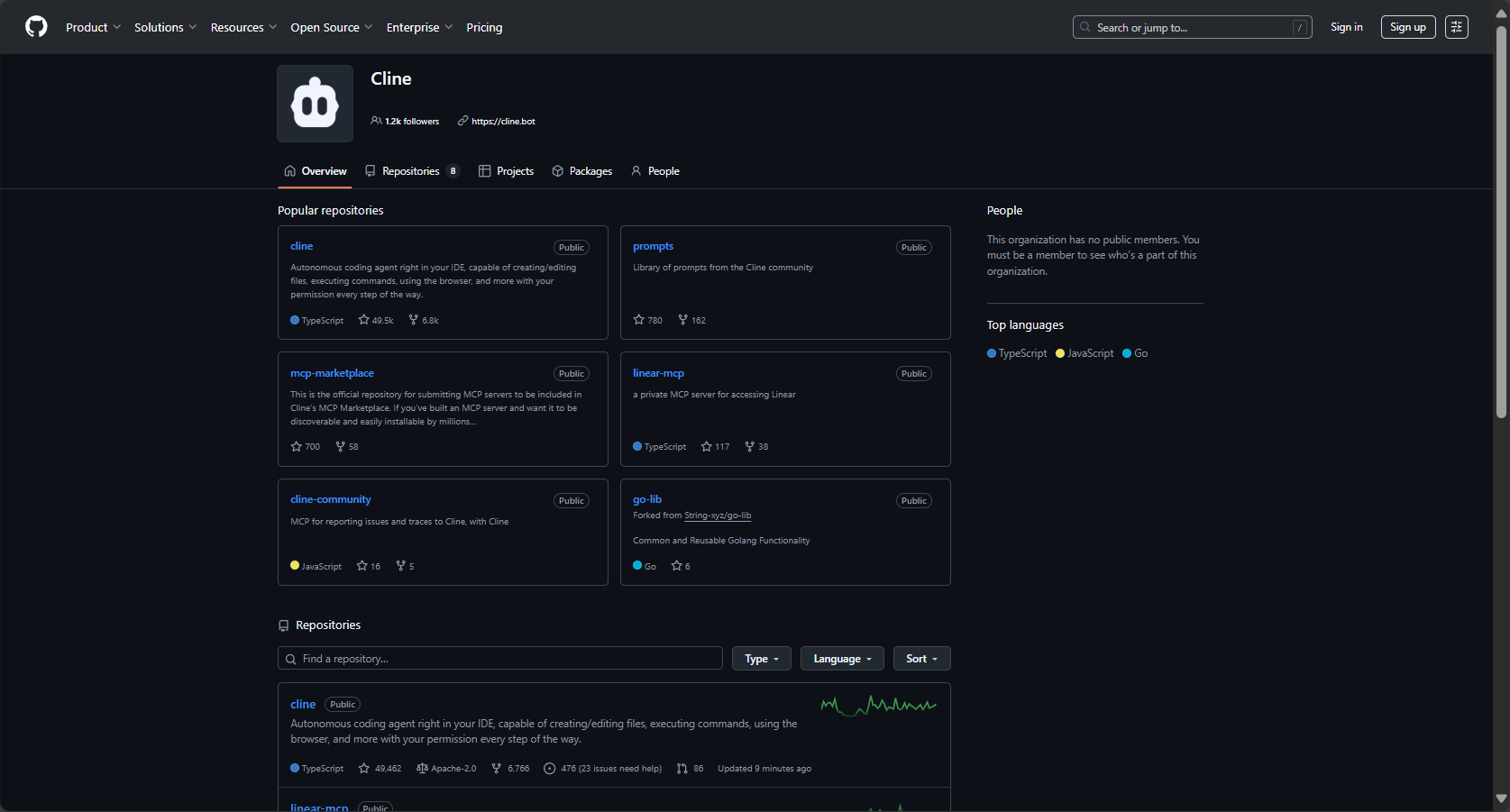Image resolution: width=1510 pixels, height=812 pixels.
Task: Open the prompts repository link
Action: [653, 246]
